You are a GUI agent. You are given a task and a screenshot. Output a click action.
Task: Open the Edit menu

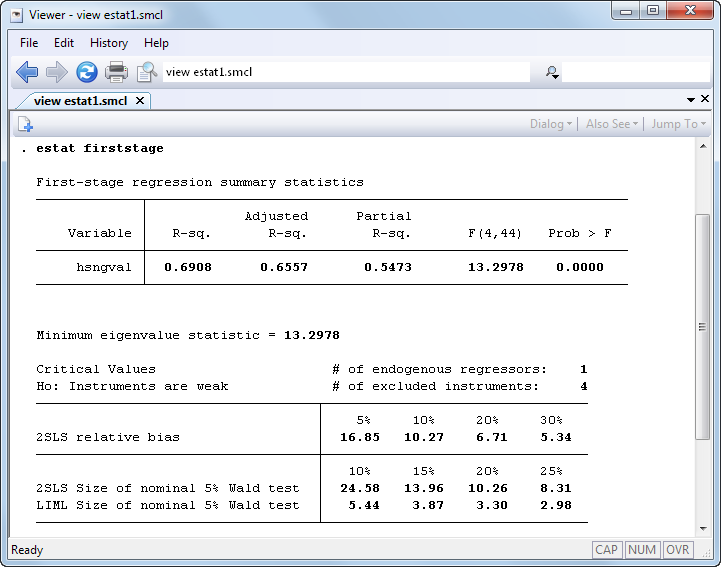pos(64,43)
